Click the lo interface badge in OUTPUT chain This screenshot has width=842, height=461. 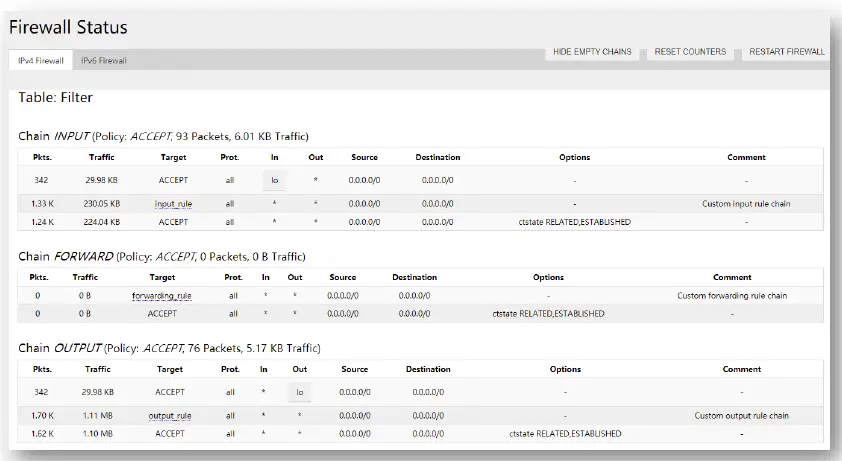300,392
